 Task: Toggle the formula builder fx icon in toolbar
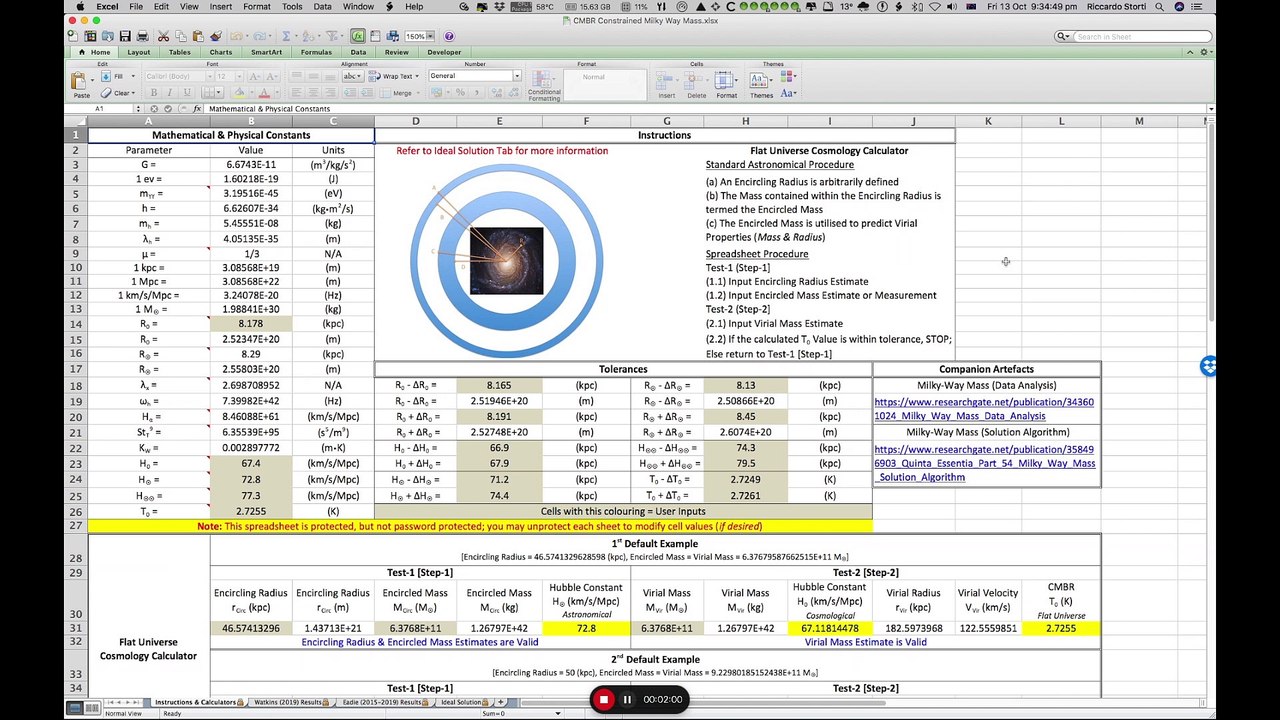point(358,36)
